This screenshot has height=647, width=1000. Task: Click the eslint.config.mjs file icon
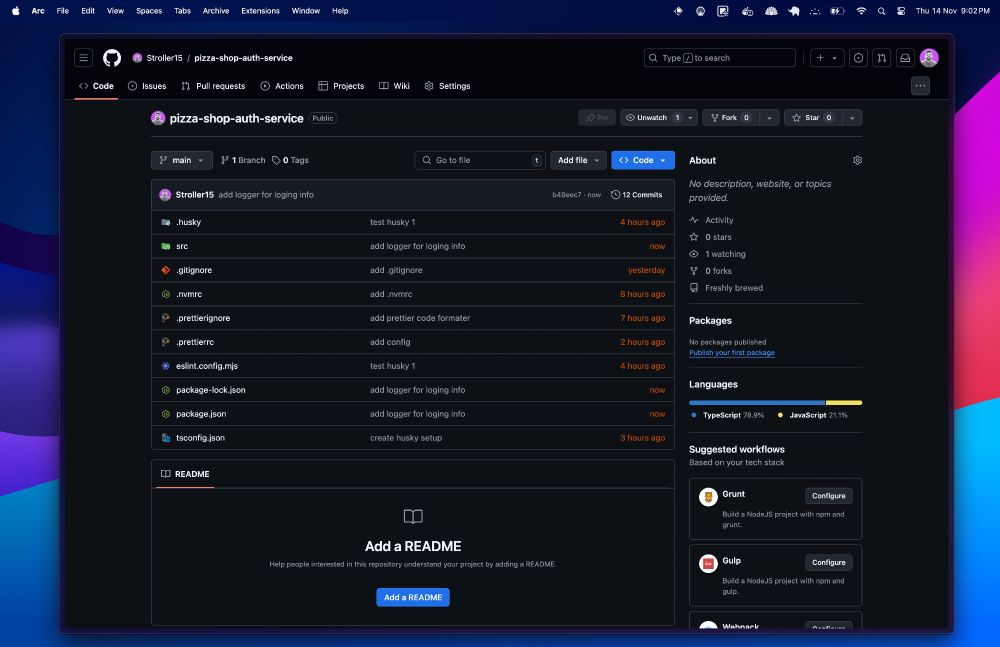click(166, 366)
